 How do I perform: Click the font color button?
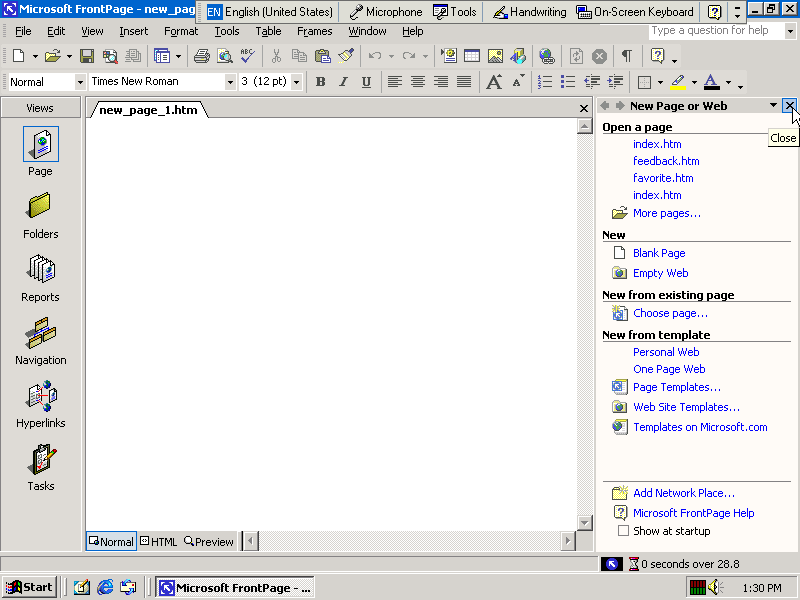[x=711, y=82]
